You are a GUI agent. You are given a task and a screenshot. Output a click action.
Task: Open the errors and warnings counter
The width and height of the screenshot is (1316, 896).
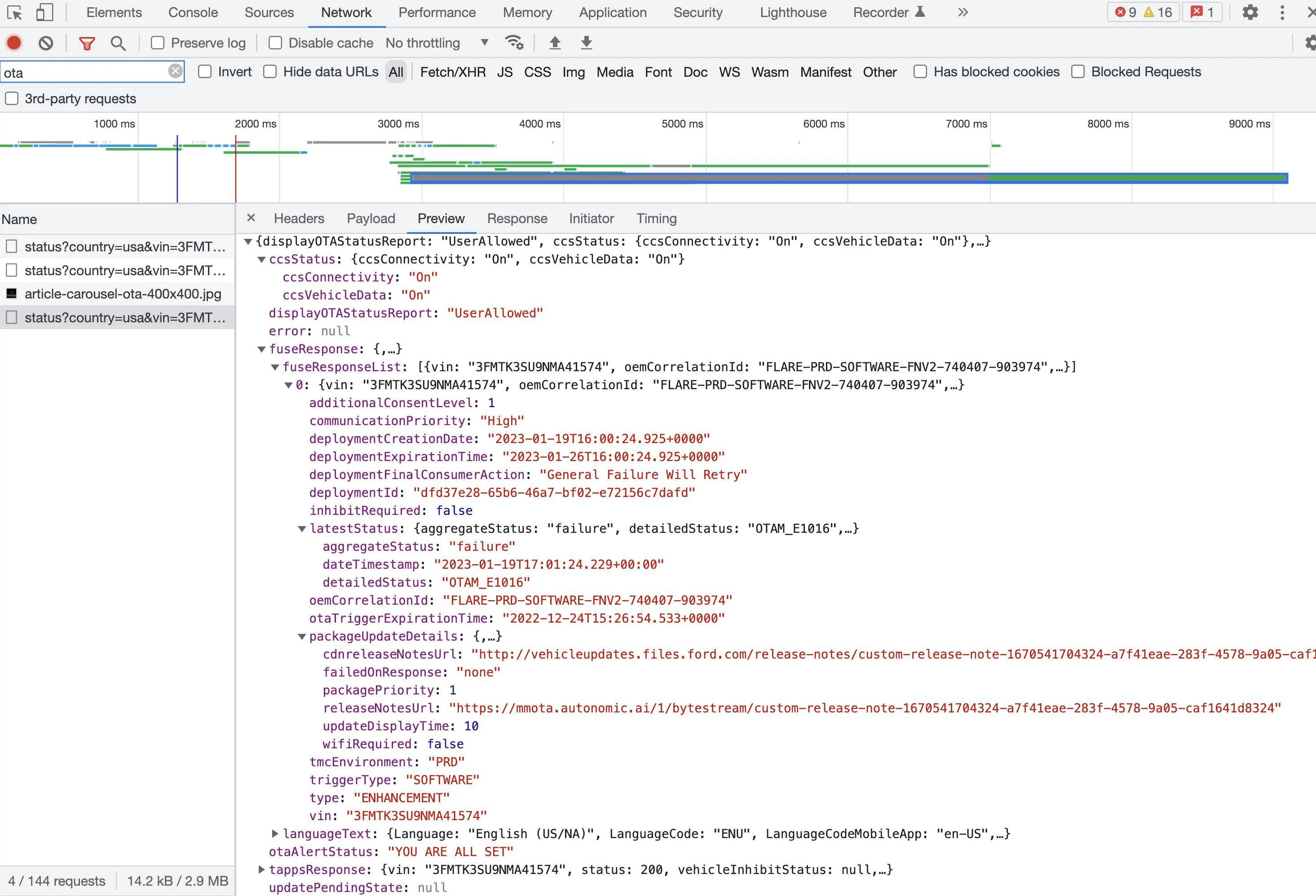(1143, 13)
